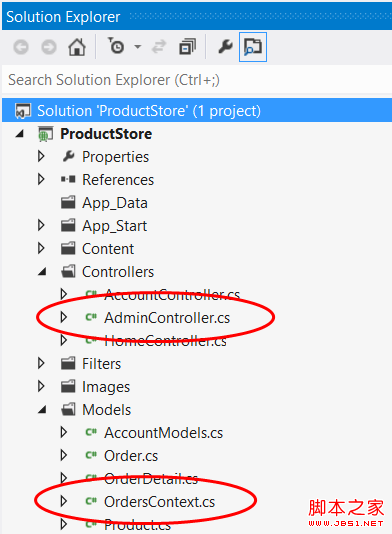The width and height of the screenshot is (392, 534).
Task: Open AccountModels.cs file
Action: click(x=163, y=433)
